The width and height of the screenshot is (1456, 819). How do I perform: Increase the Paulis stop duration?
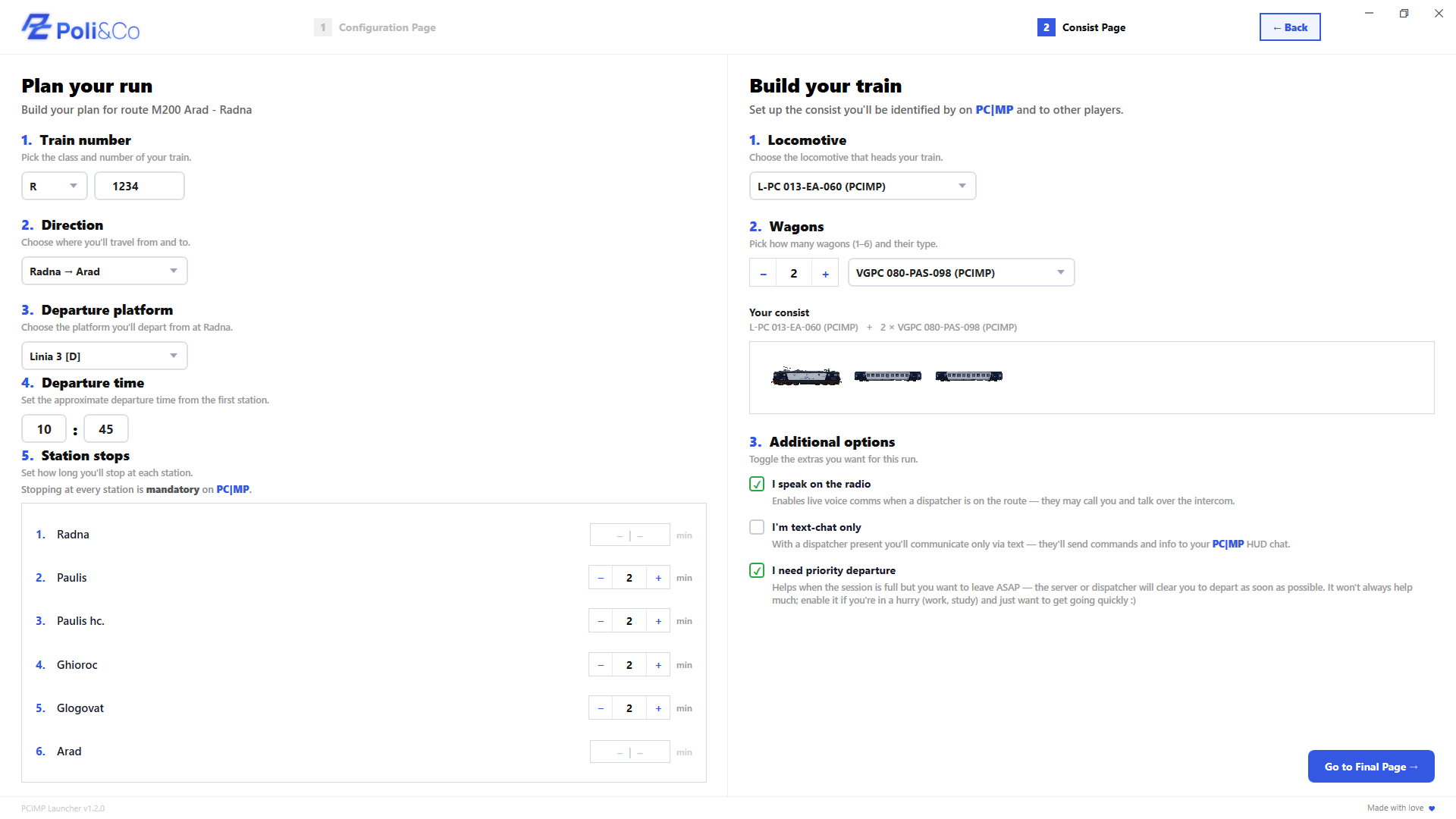(658, 578)
